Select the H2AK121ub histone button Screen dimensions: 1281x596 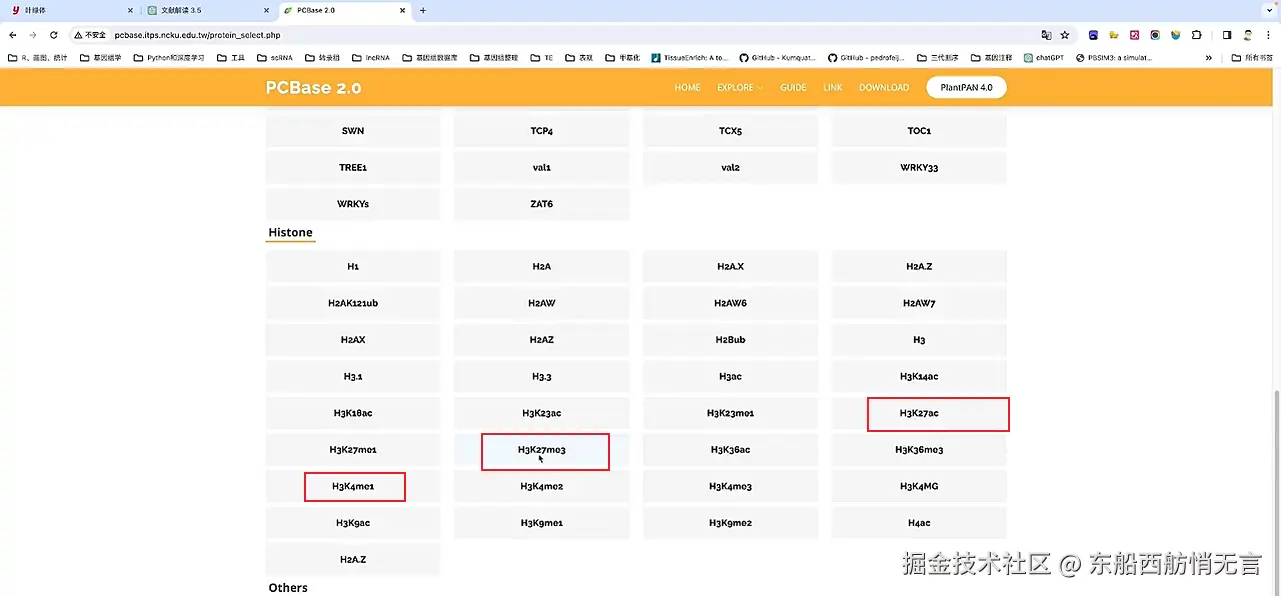coord(353,303)
